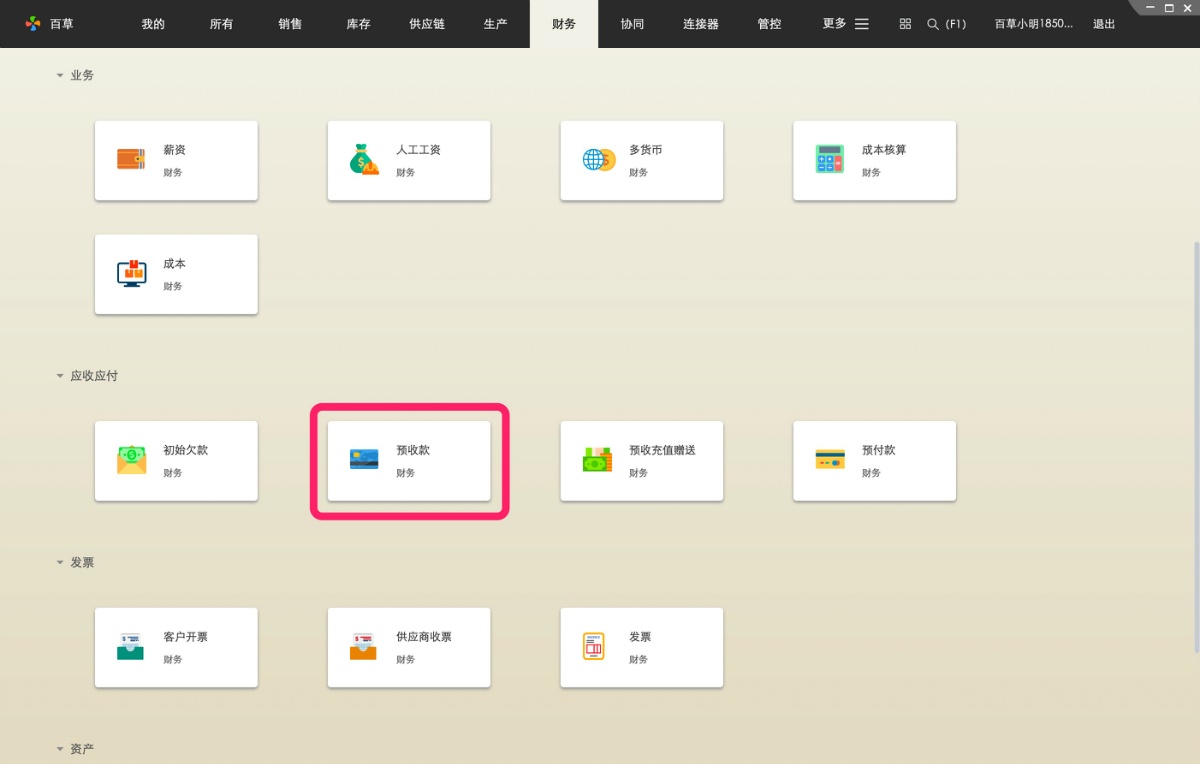Switch to the 供应链 tab

427,24
